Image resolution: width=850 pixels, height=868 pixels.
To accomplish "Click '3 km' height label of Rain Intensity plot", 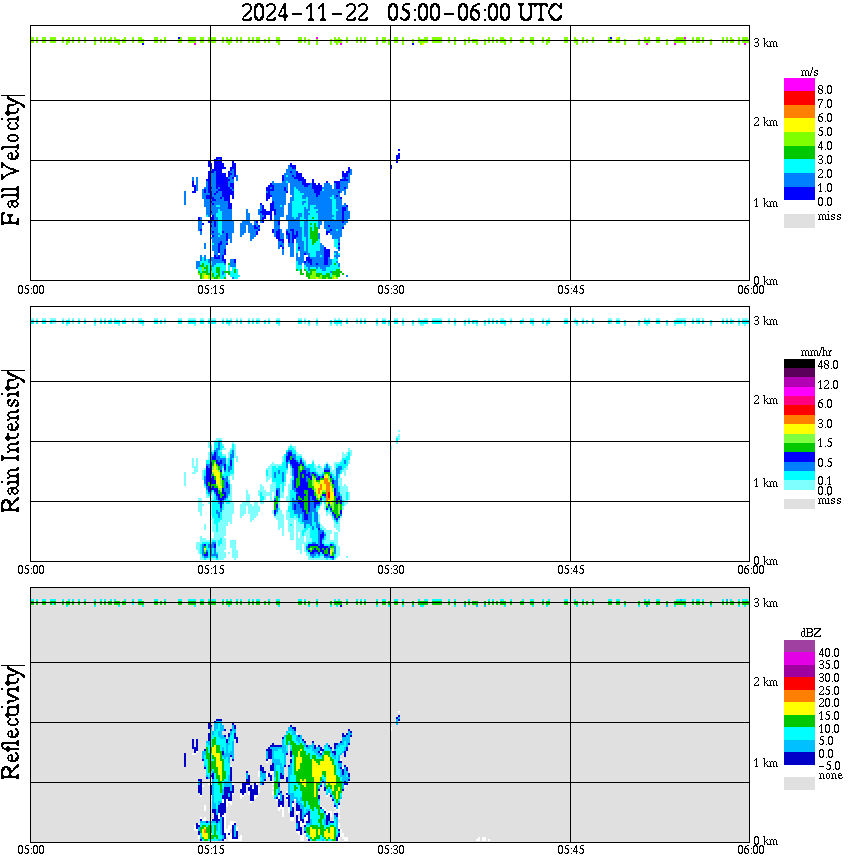I will (x=765, y=321).
